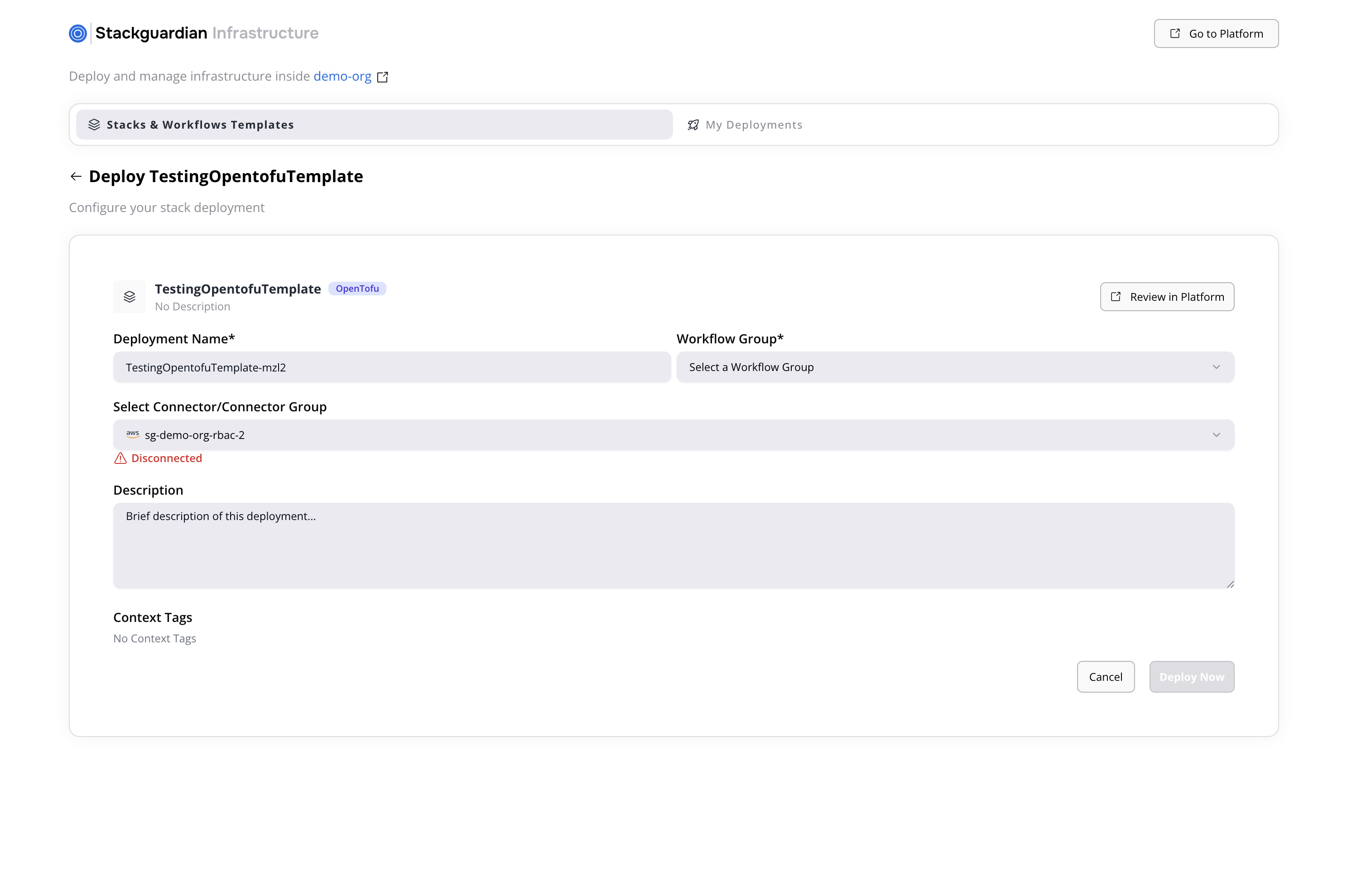This screenshot has height=896, width=1347.
Task: Click into the Description text area
Action: coord(673,545)
